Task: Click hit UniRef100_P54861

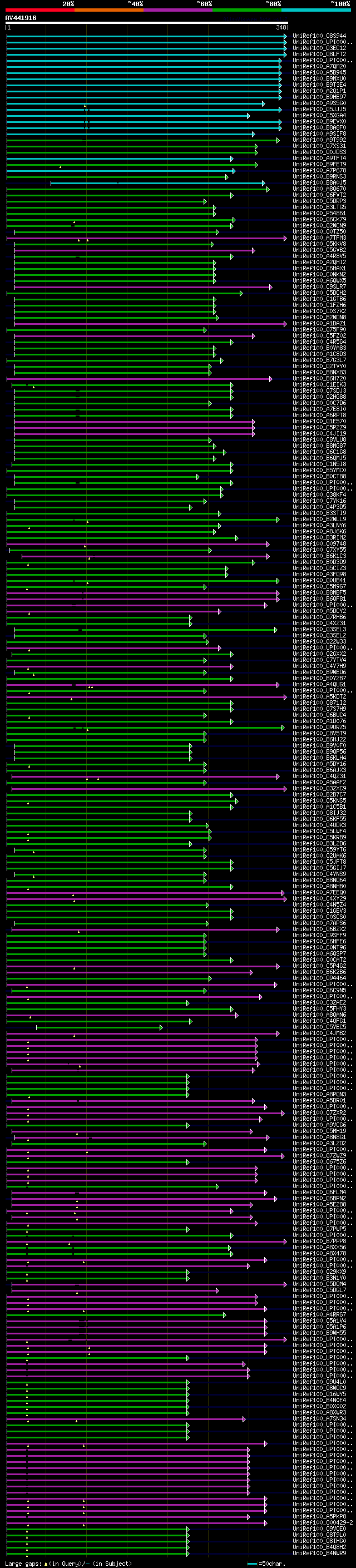Action: click(319, 213)
